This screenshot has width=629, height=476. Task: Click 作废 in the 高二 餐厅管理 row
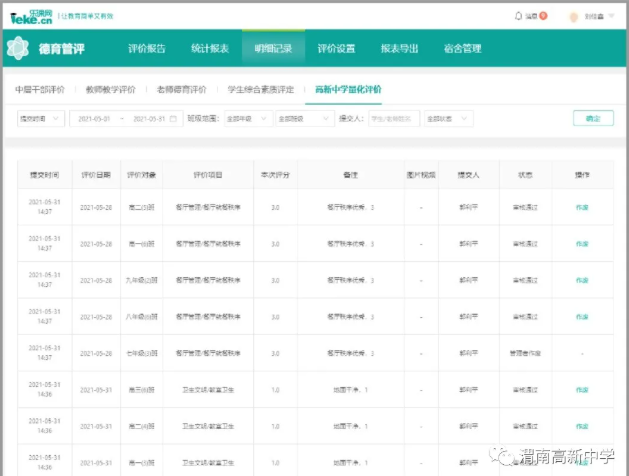582,207
